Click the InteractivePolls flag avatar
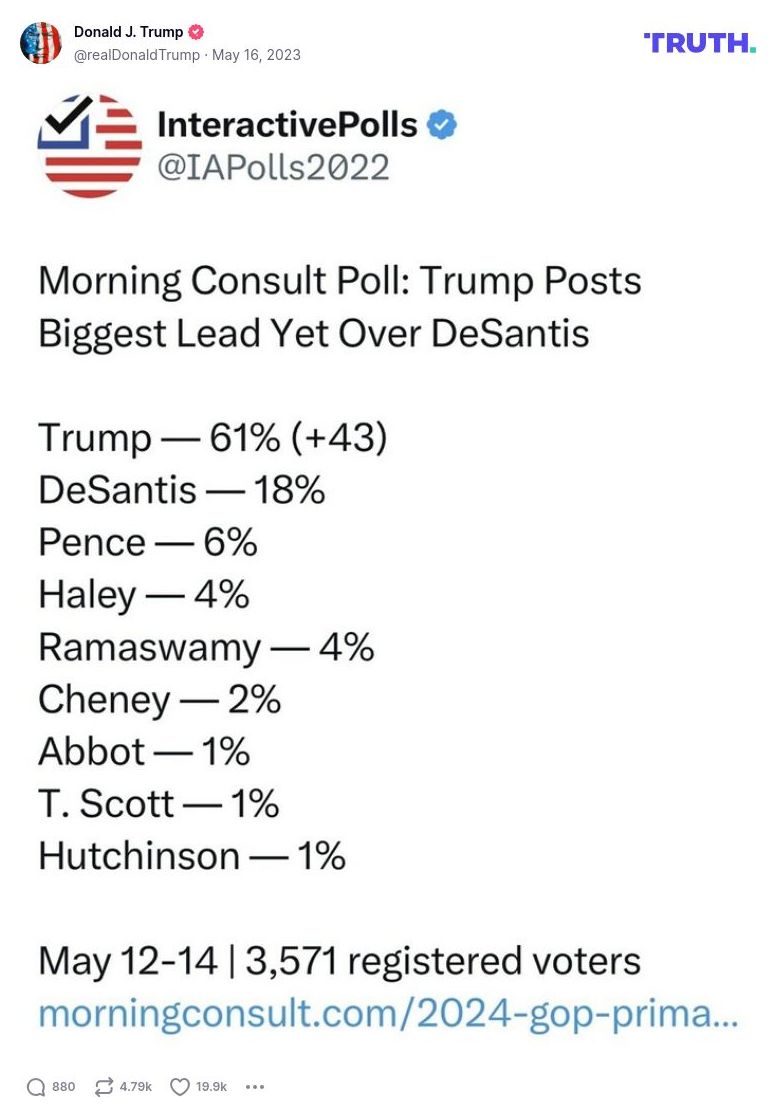Screen dimensions: 777x1117 89,144
